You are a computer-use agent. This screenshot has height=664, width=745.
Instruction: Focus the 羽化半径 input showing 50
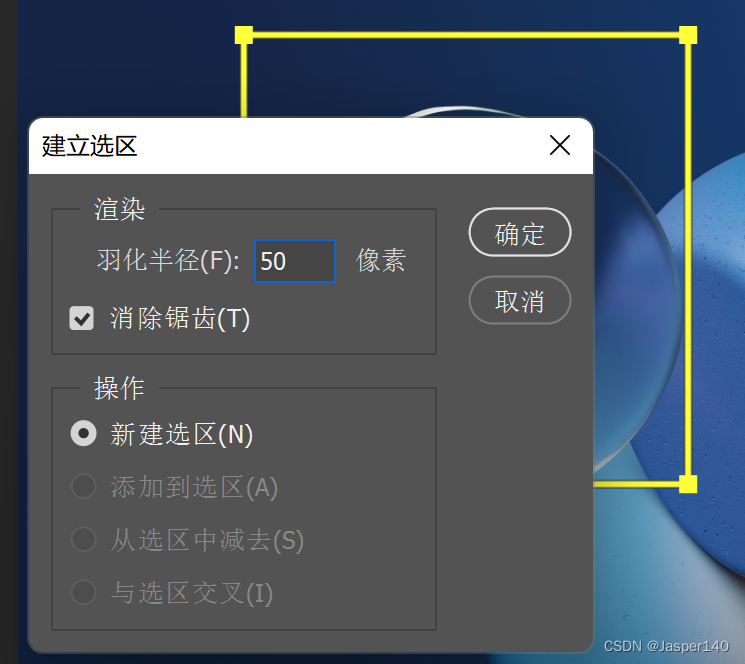click(x=295, y=261)
